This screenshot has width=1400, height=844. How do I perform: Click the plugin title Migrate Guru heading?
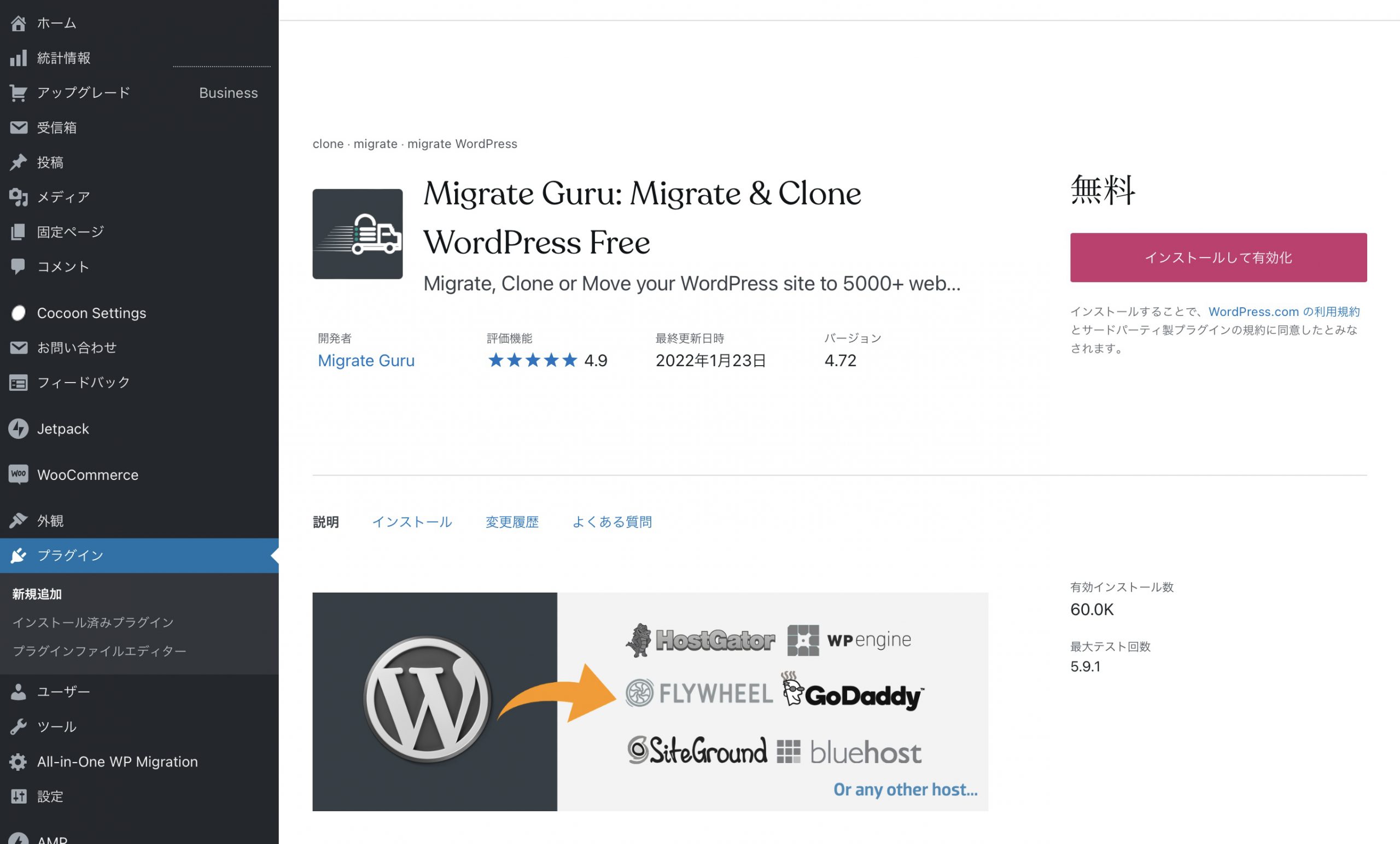click(641, 218)
